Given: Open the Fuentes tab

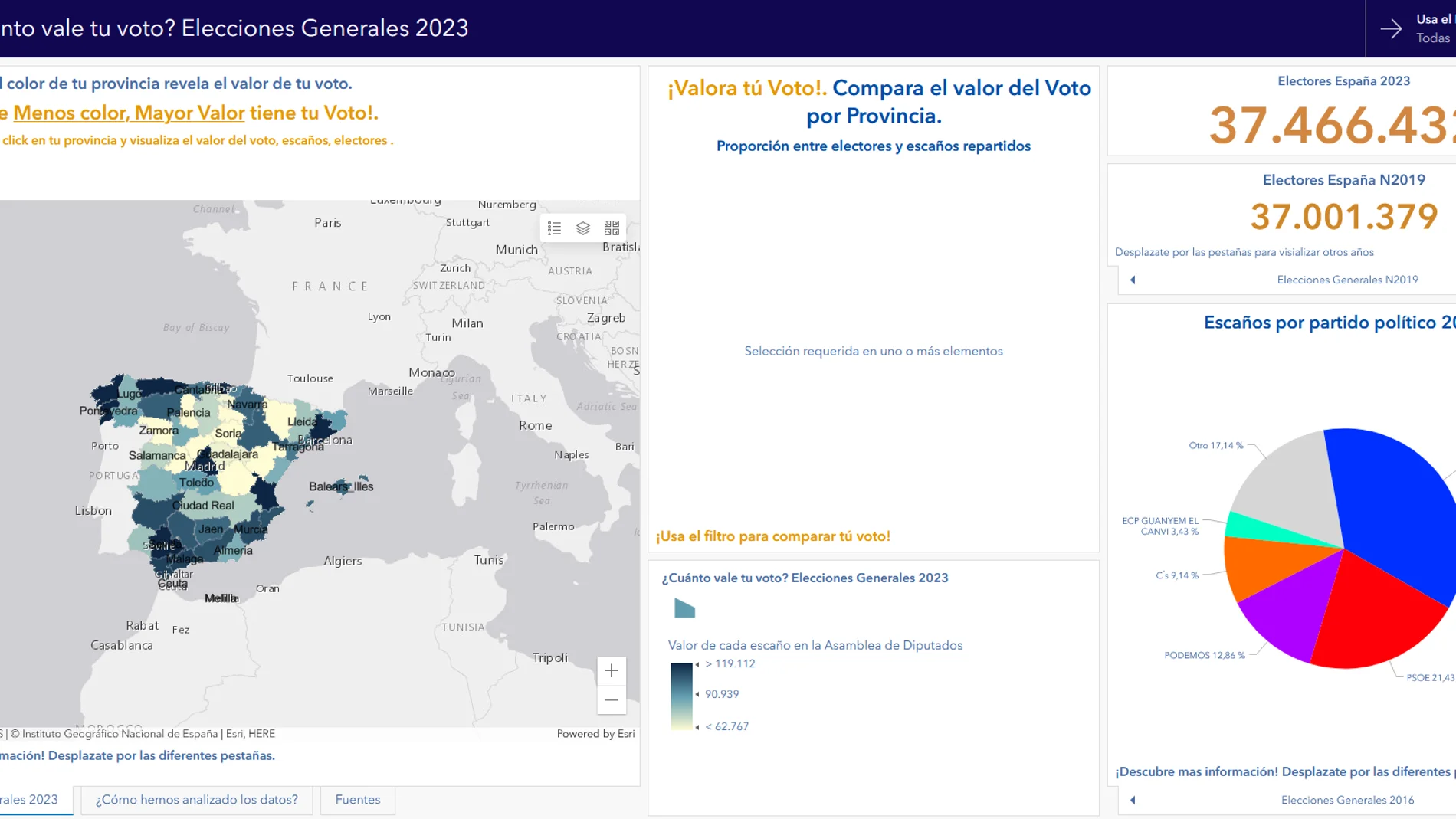Looking at the screenshot, I should [x=358, y=800].
